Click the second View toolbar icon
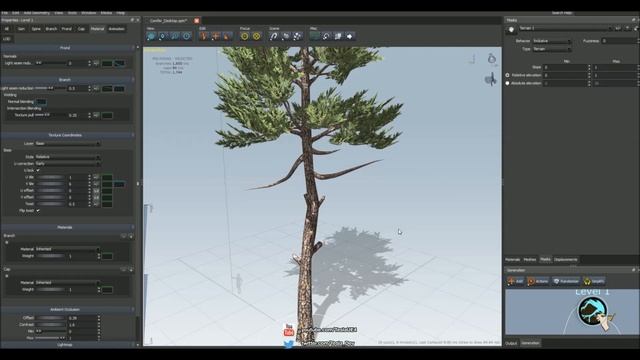The width and height of the screenshot is (640, 360). [163, 36]
